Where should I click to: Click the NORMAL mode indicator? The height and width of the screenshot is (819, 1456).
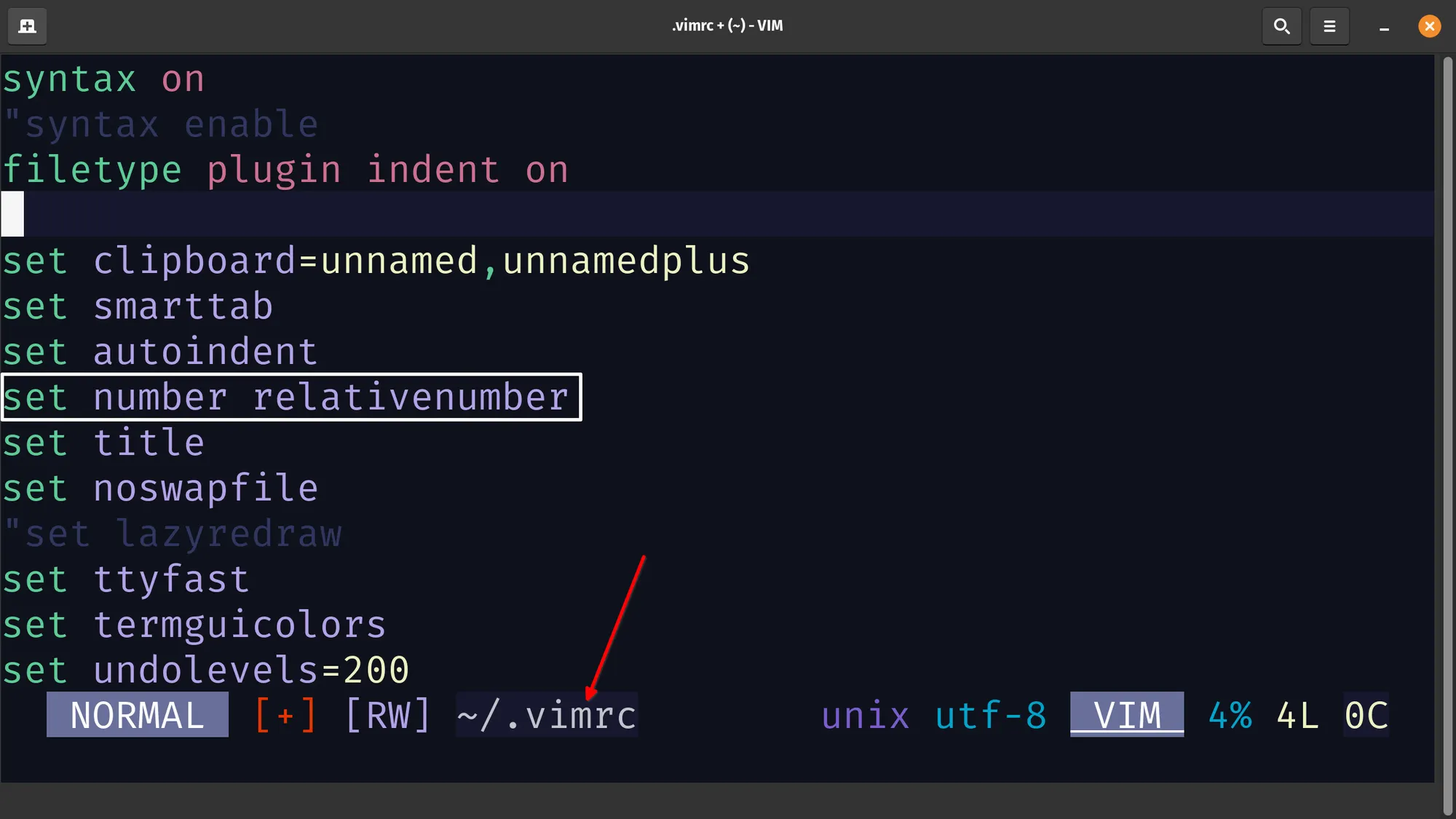(138, 715)
